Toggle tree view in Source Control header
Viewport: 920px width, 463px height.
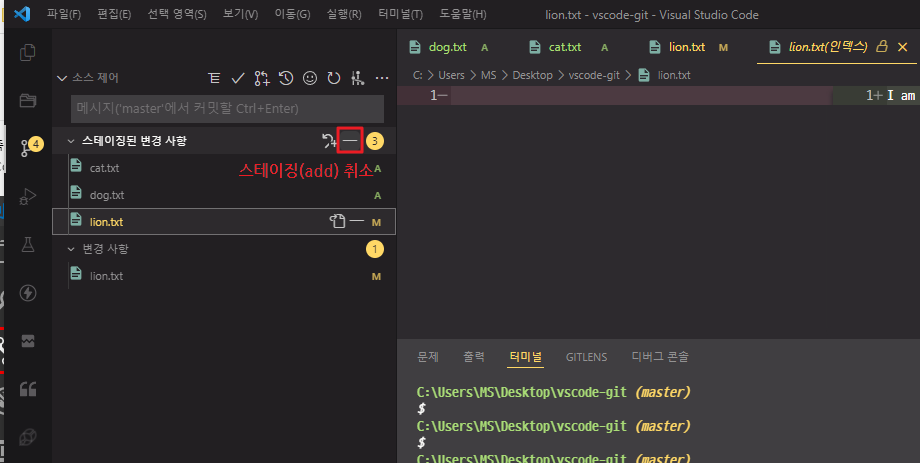(x=214, y=78)
